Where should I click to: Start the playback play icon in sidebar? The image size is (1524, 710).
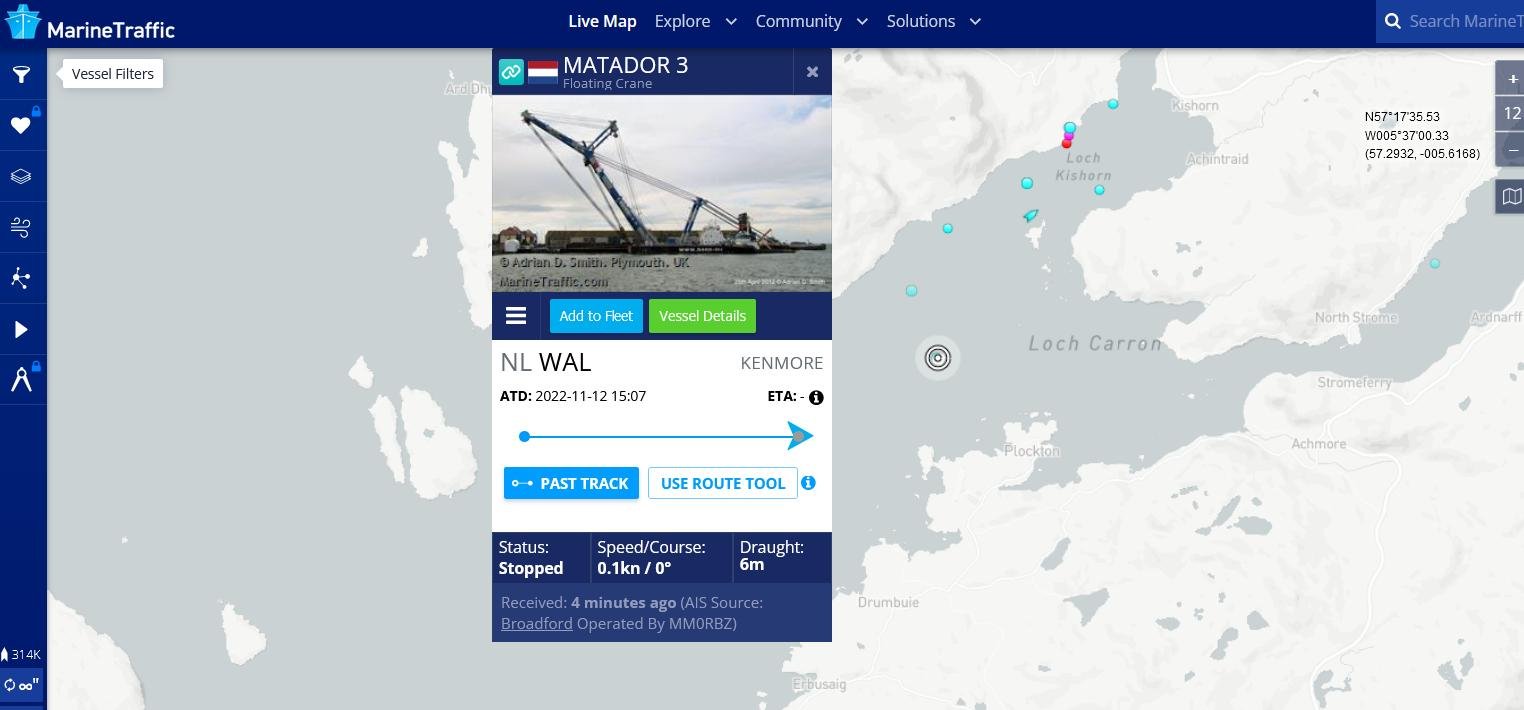coord(21,330)
